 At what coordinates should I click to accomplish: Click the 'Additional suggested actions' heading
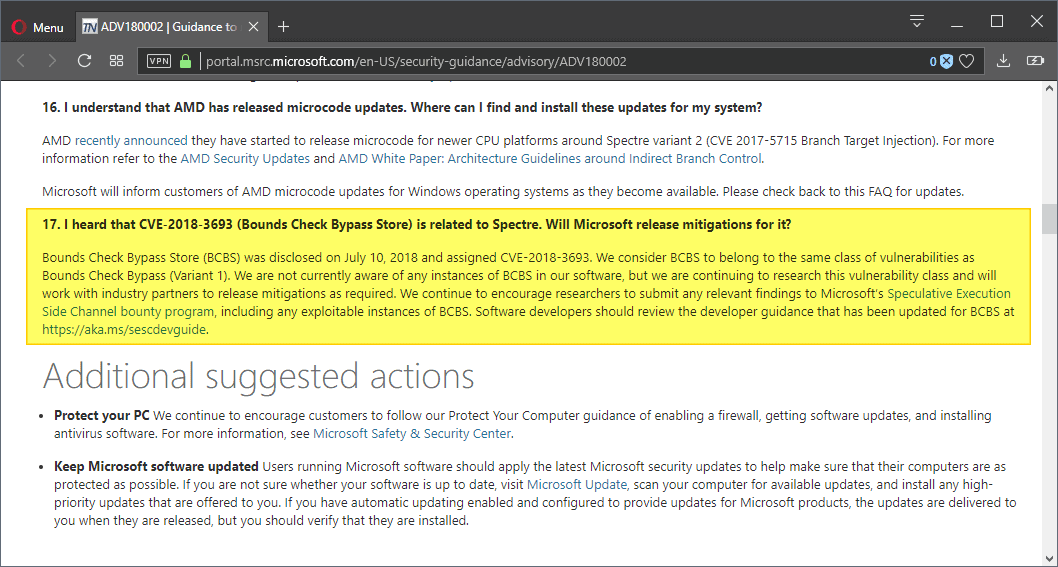click(258, 376)
